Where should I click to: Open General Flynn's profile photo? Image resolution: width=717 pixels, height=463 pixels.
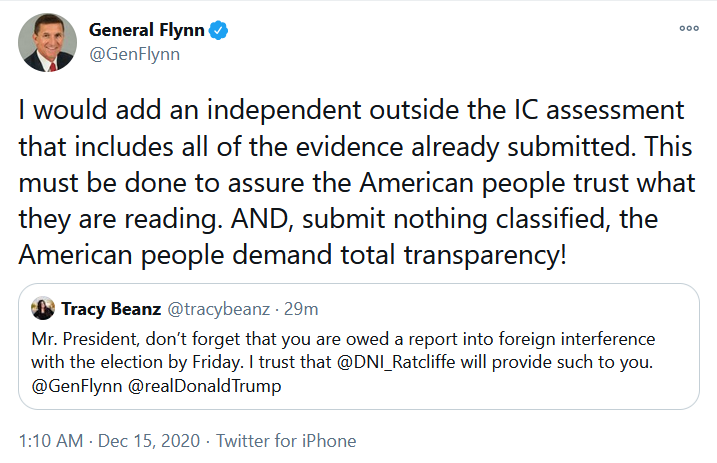(48, 43)
